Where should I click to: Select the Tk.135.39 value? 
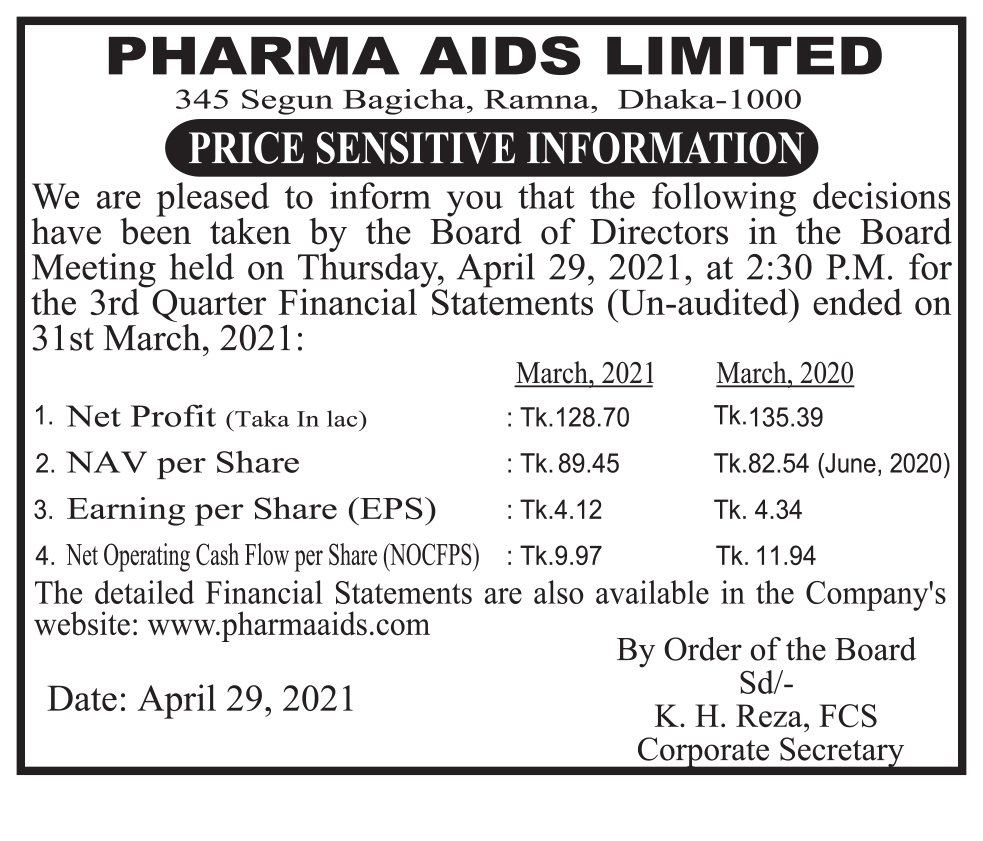pyautogui.click(x=769, y=417)
